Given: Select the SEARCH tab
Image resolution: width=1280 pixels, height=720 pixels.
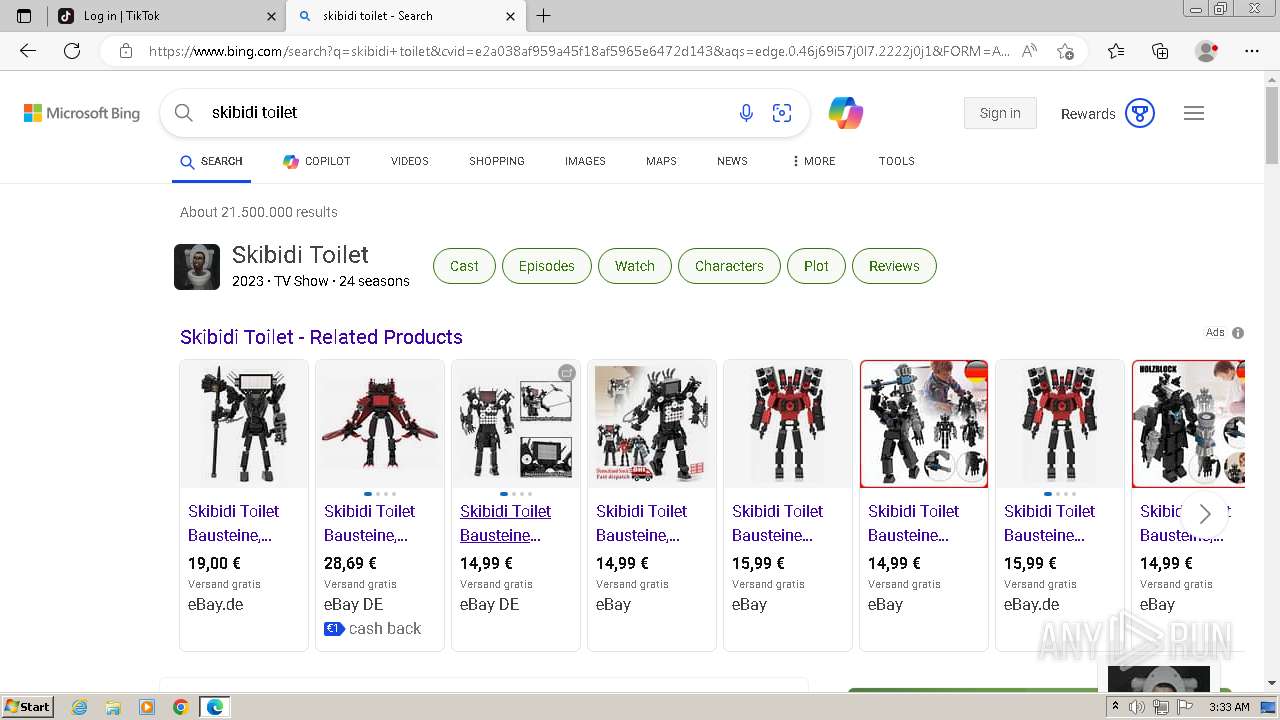Looking at the screenshot, I should 211,161.
